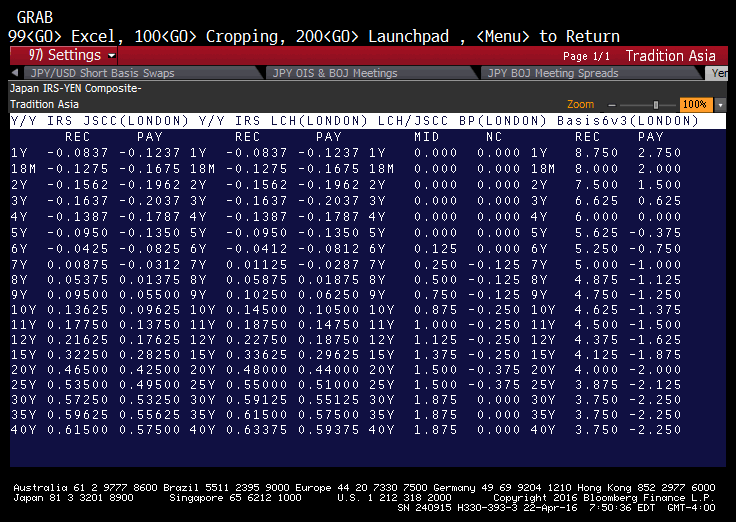Click Japan IRS-YEN Composite- title
This screenshot has height=522, width=736.
tap(76, 88)
